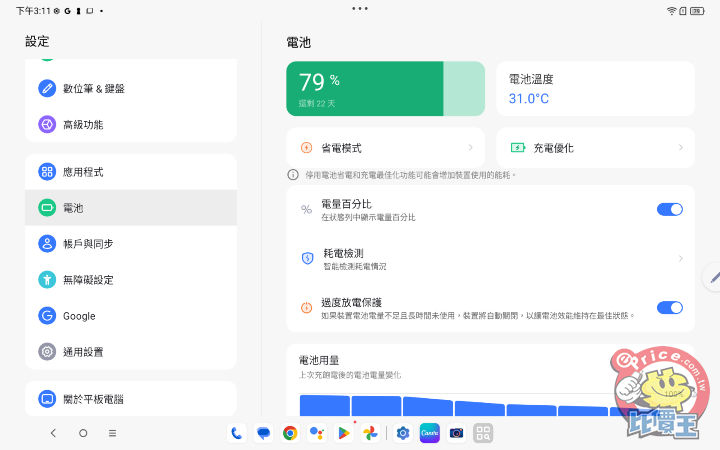Image resolution: width=720 pixels, height=450 pixels.
Task: Open the app drawer grid icon
Action: 483,433
